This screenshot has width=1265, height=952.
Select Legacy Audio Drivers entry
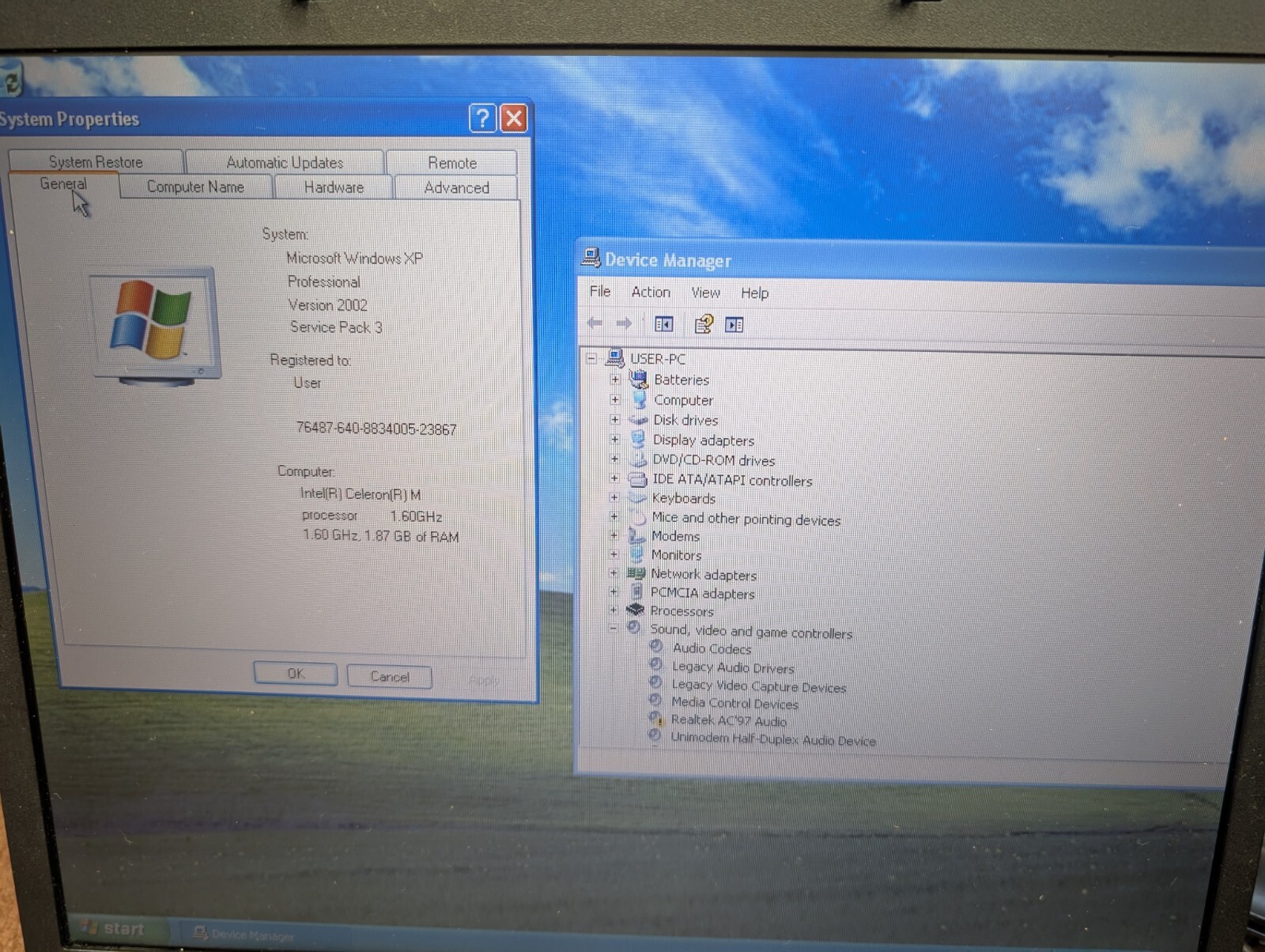click(733, 667)
